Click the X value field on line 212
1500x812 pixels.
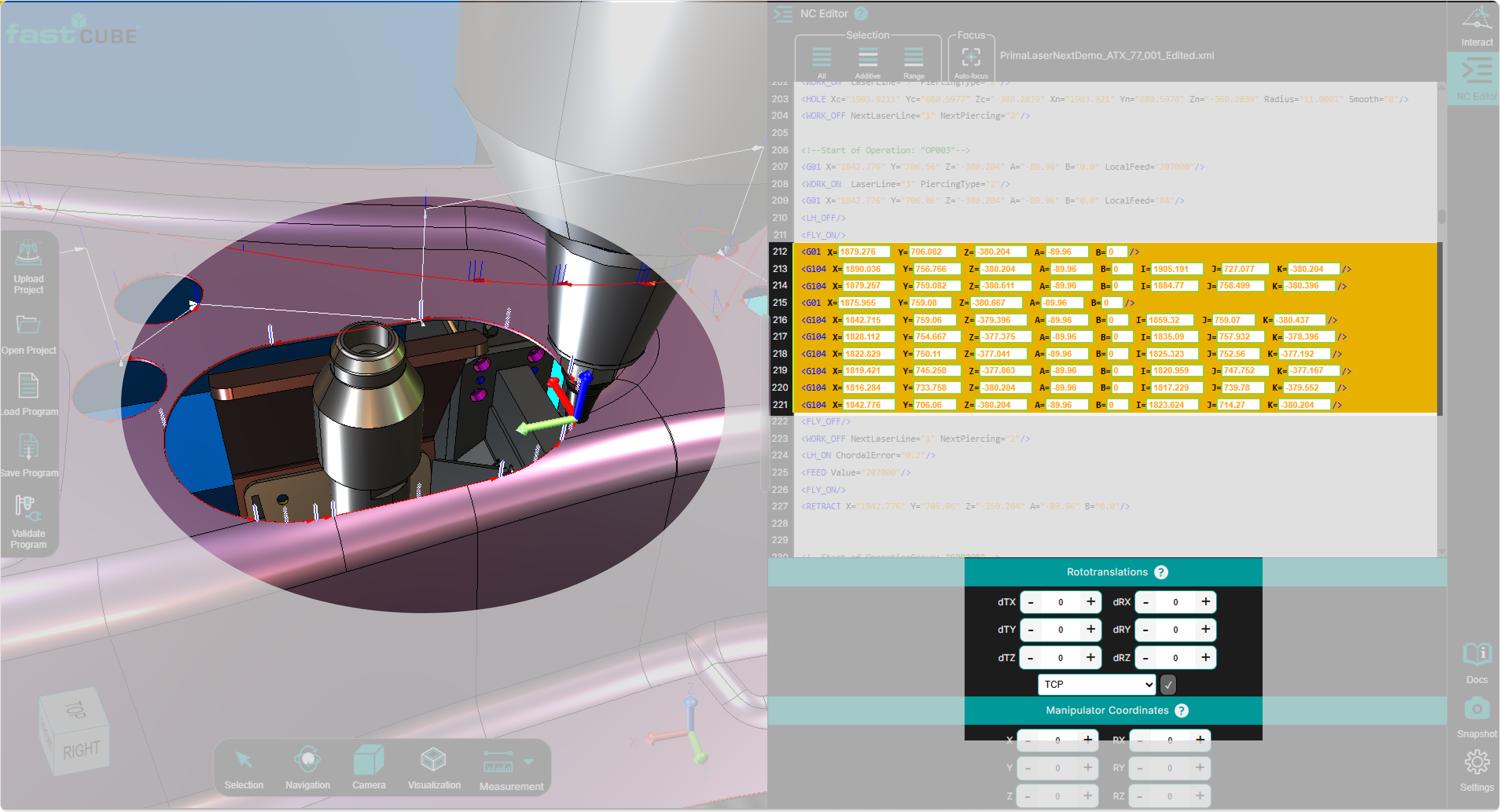pos(864,252)
